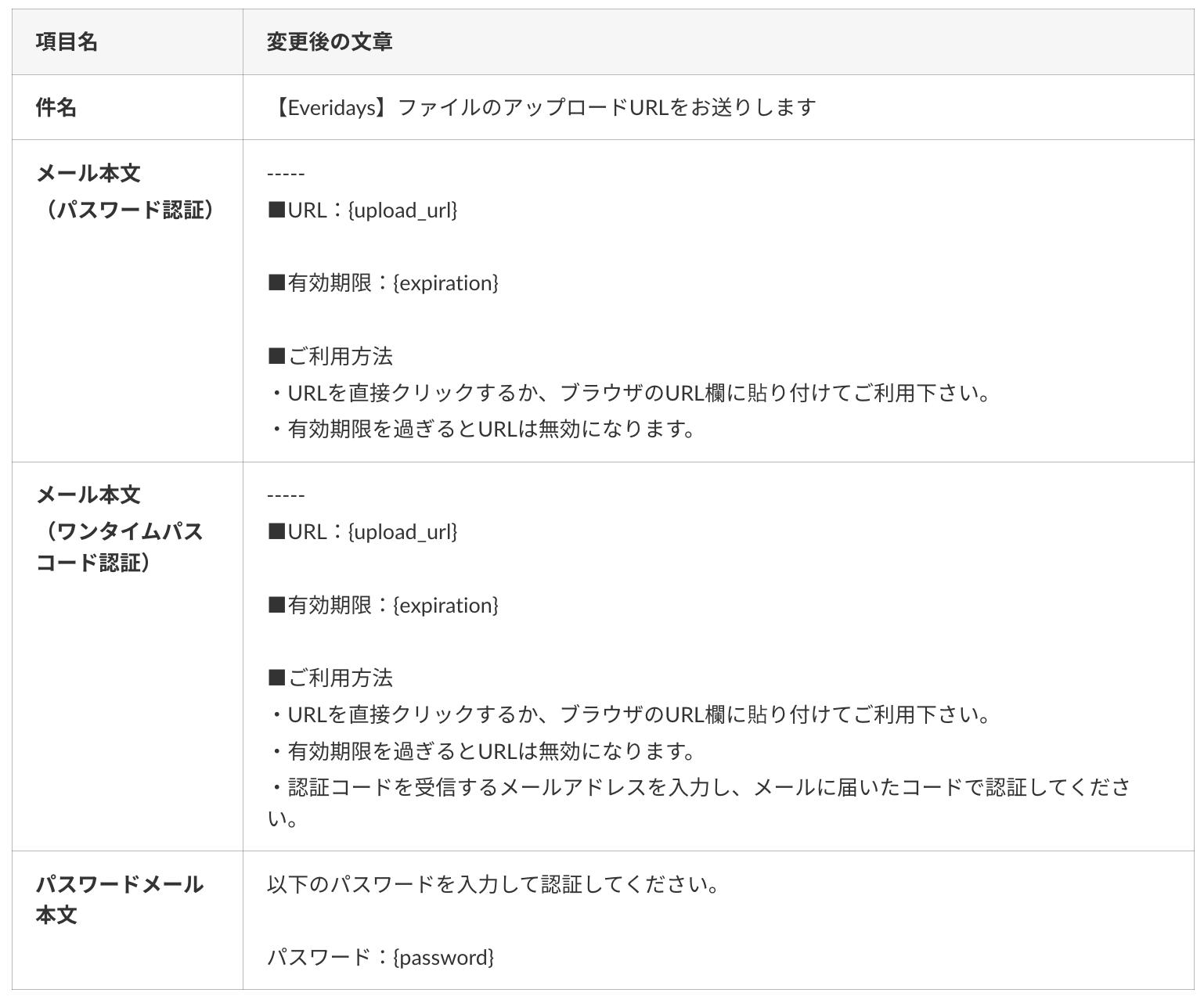The width and height of the screenshot is (1204, 1000).
Task: Click 有効期限を過ぎると line in ワンタイムパスコード認証 row
Action: pos(482,751)
